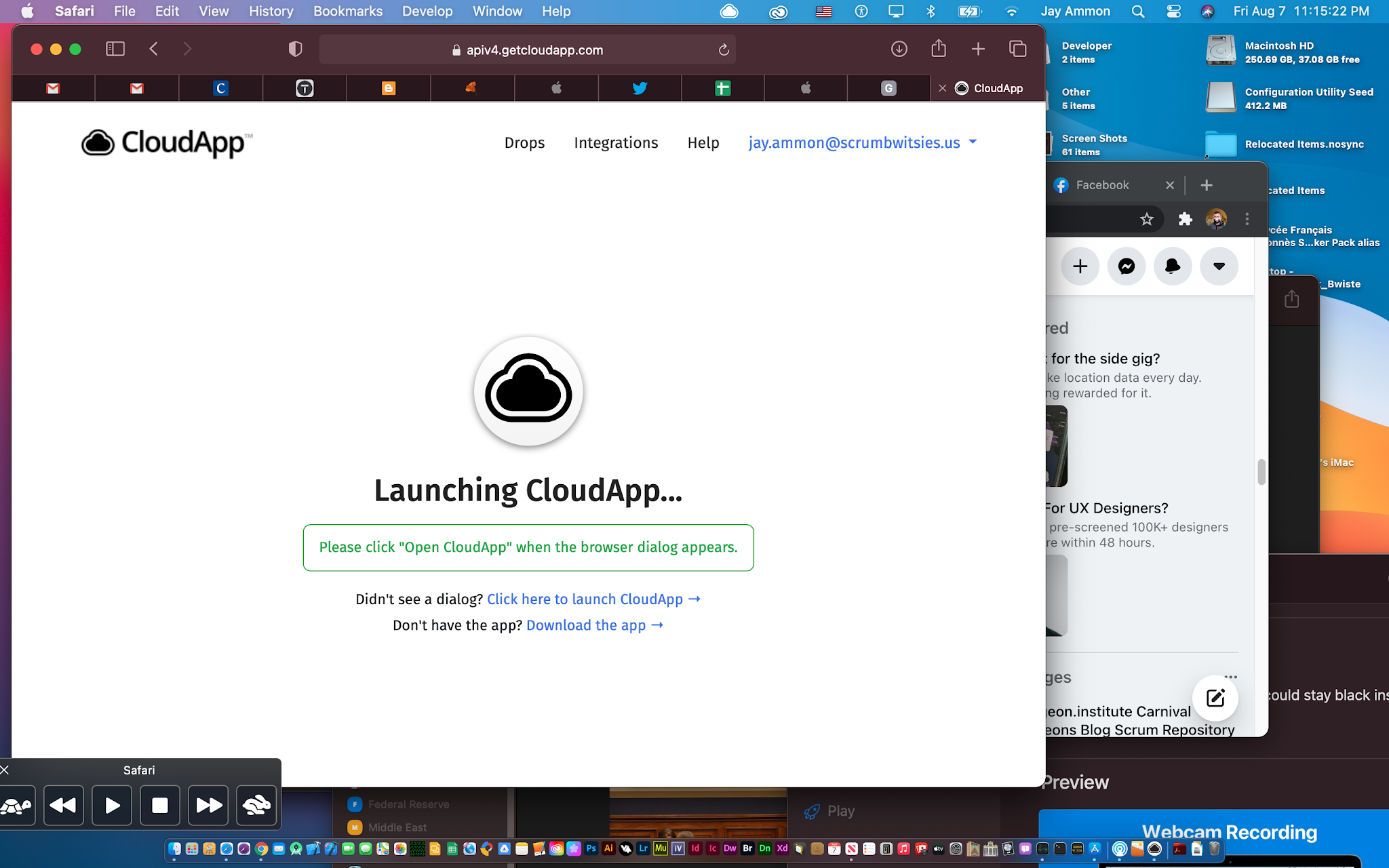This screenshot has height=868, width=1389.
Task: Click the Download the app link
Action: (595, 625)
